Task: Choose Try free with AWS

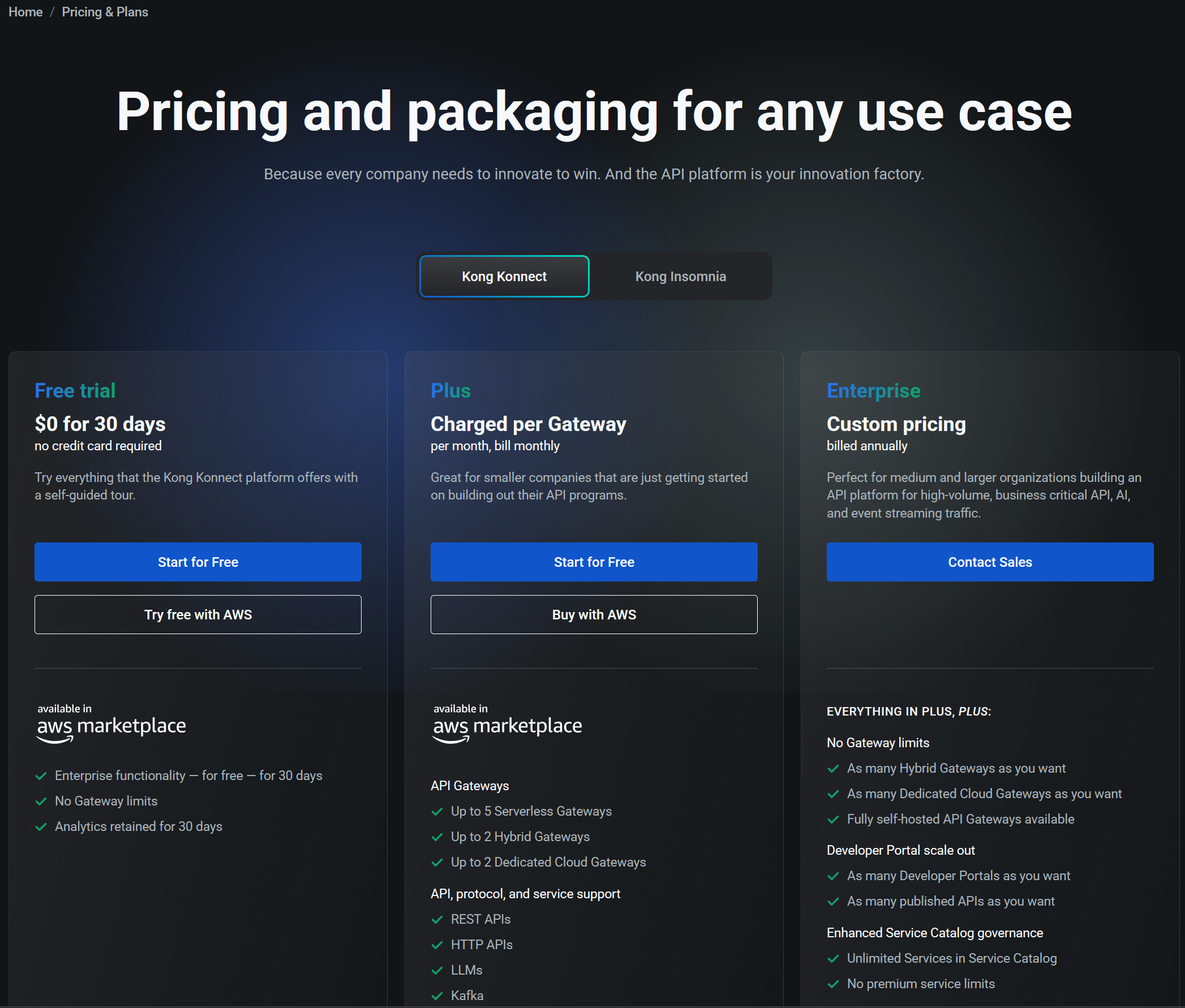Action: pos(198,615)
